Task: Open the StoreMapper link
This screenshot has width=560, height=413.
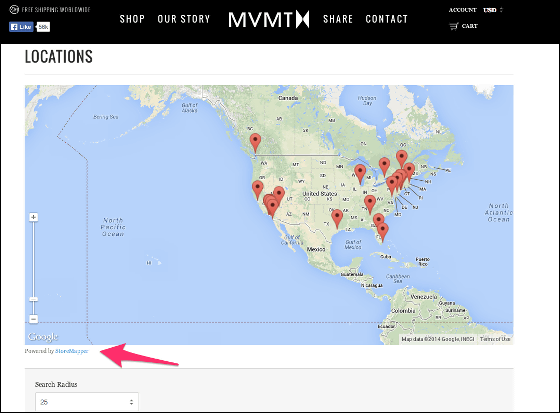Action: [x=71, y=351]
